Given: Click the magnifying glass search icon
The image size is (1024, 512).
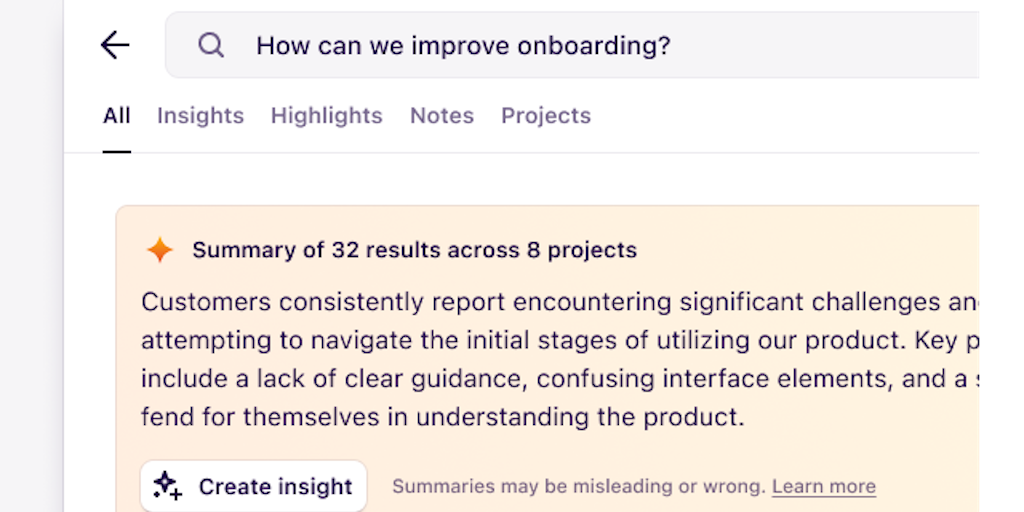Looking at the screenshot, I should (211, 45).
